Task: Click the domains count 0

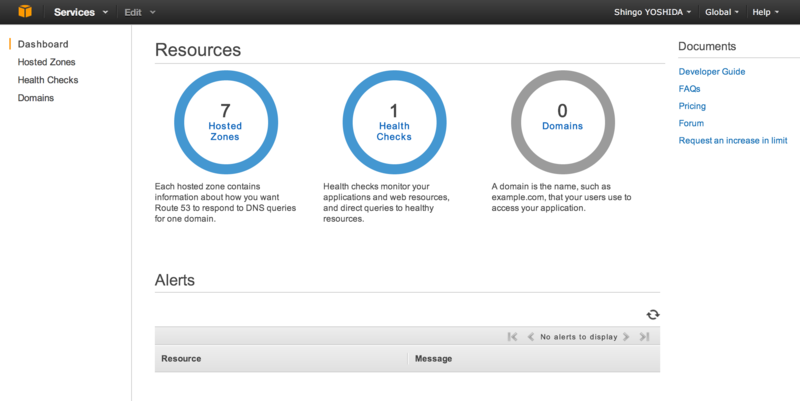Action: point(562,111)
